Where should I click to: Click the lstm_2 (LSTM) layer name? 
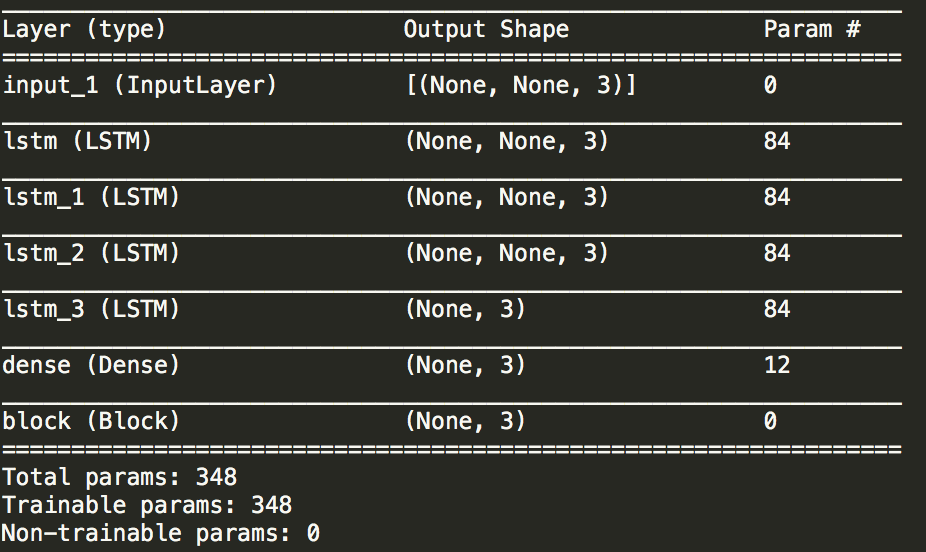pyautogui.click(x=91, y=253)
